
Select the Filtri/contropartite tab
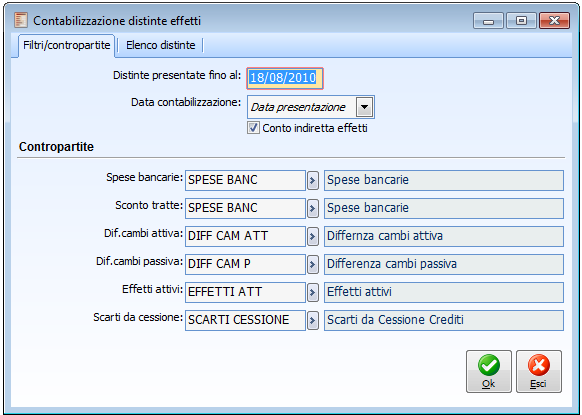[66, 45]
